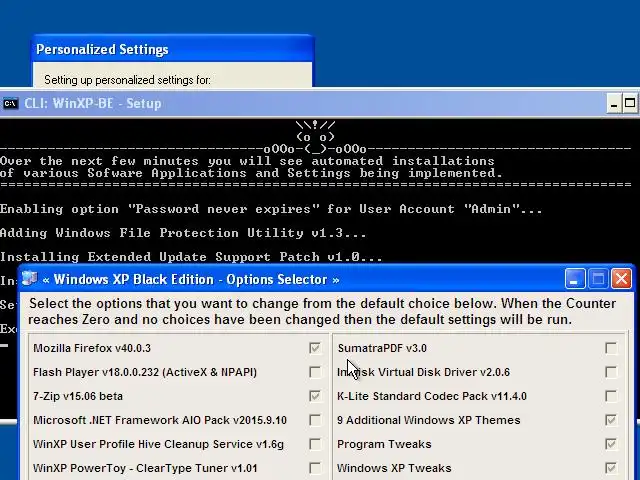Enable the Flash Player v18.0.0.232 checkbox
The height and width of the screenshot is (480, 640).
[315, 372]
